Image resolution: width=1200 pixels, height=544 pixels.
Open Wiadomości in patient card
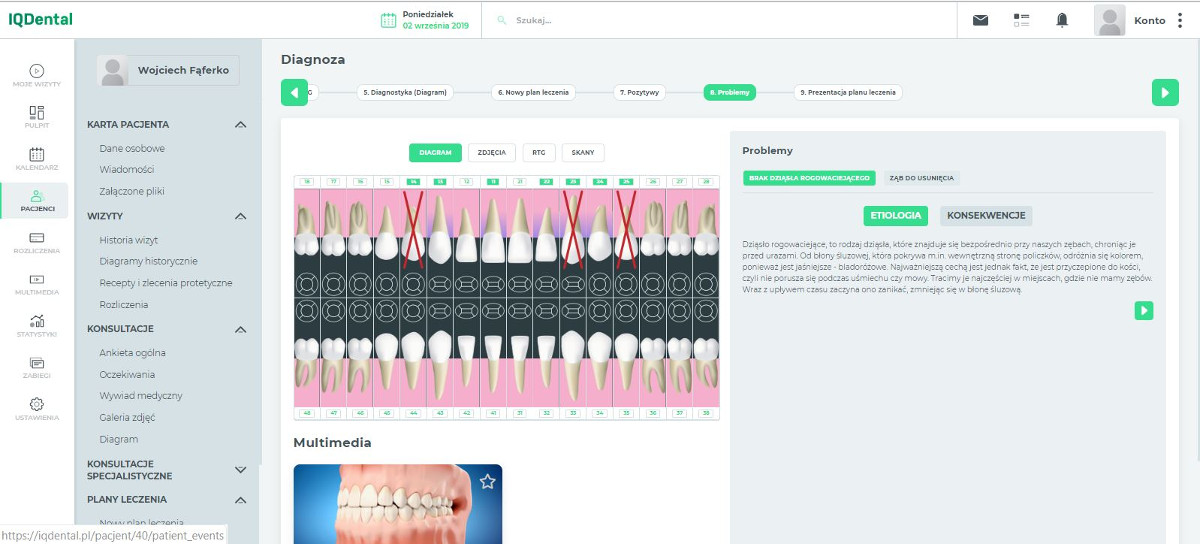(x=127, y=170)
